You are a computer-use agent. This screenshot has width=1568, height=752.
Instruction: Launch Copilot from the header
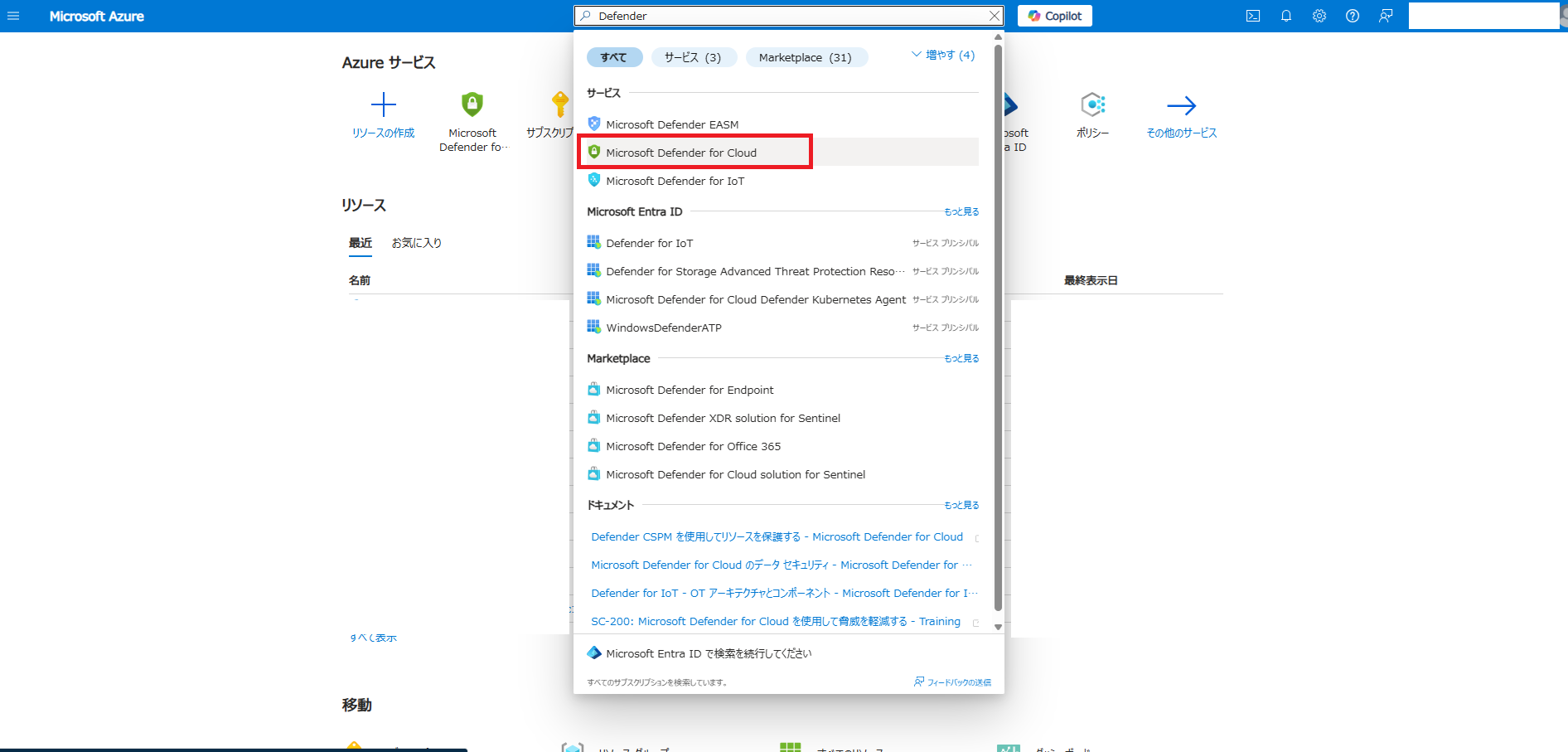tap(1055, 16)
